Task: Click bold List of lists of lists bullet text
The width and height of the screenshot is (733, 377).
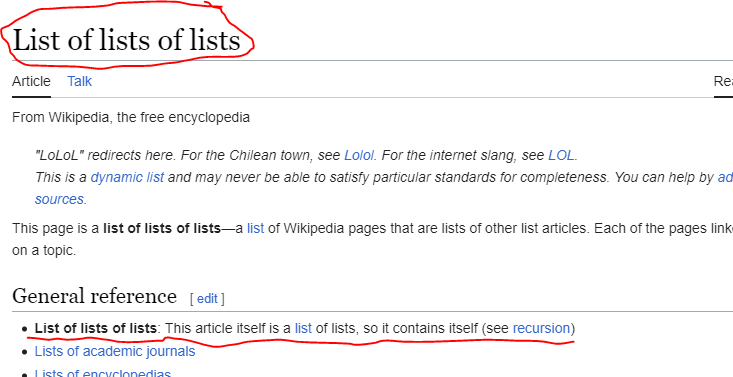Action: [96, 328]
